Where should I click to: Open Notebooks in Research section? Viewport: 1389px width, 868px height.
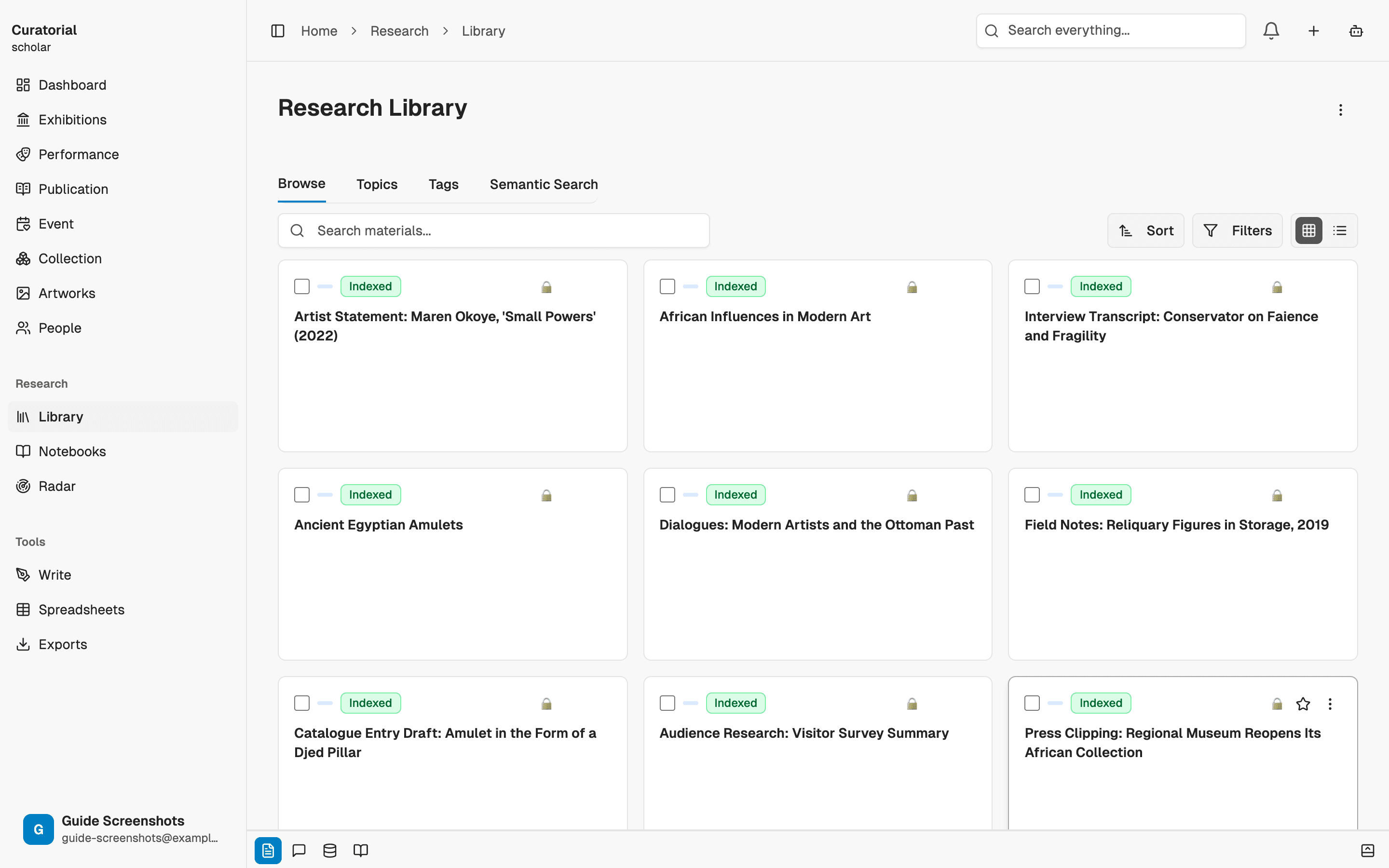[x=123, y=452]
